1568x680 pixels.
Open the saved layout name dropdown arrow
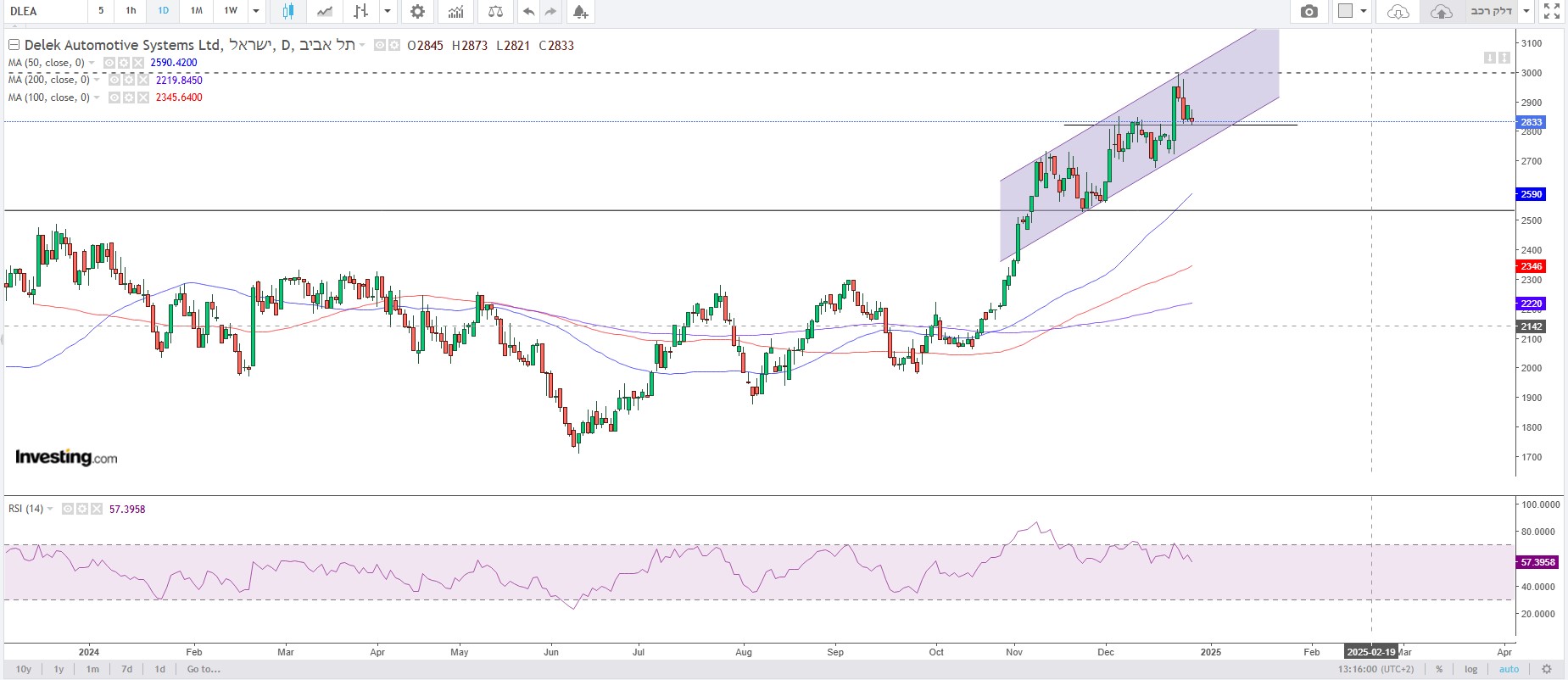[1526, 11]
